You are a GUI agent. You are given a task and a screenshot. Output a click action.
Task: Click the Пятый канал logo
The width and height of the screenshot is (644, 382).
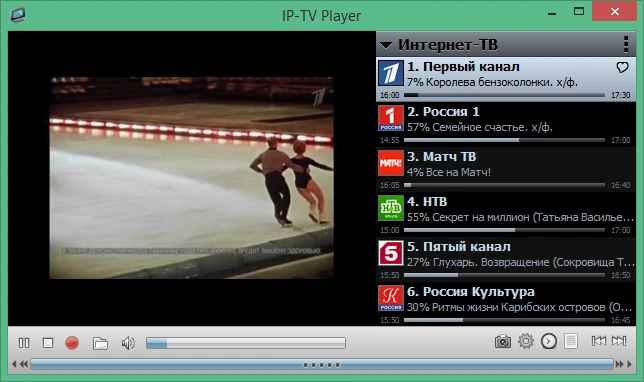pos(391,253)
